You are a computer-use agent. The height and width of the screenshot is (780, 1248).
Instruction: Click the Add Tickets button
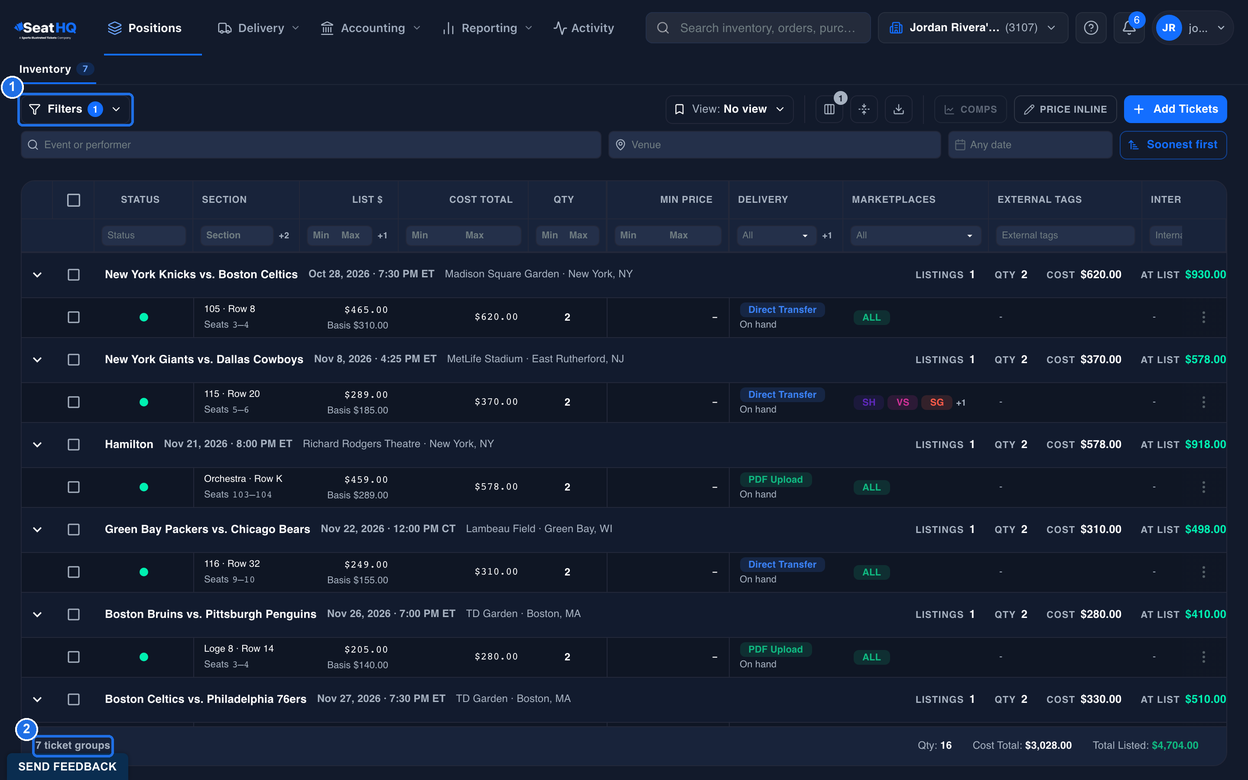(x=1175, y=109)
